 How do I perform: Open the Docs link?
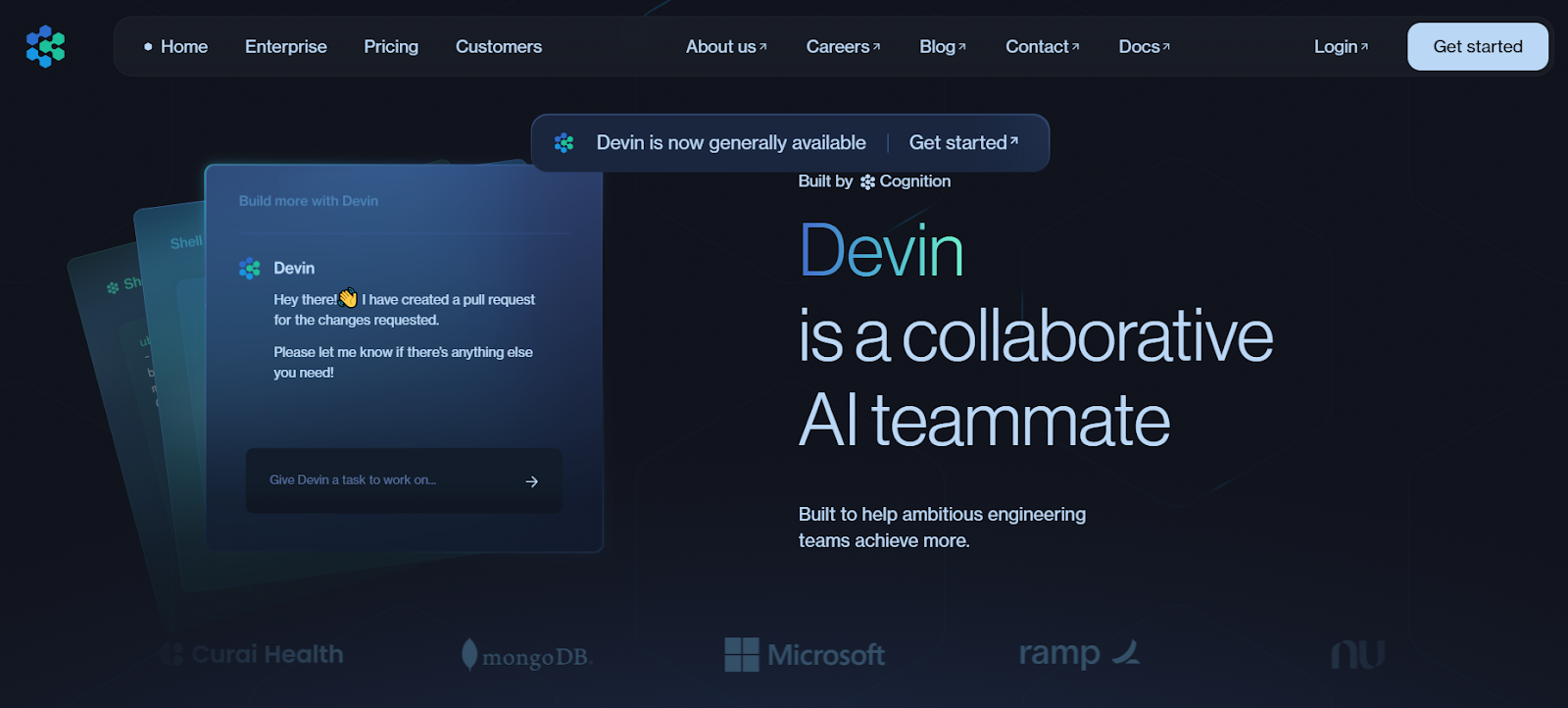tap(1144, 46)
